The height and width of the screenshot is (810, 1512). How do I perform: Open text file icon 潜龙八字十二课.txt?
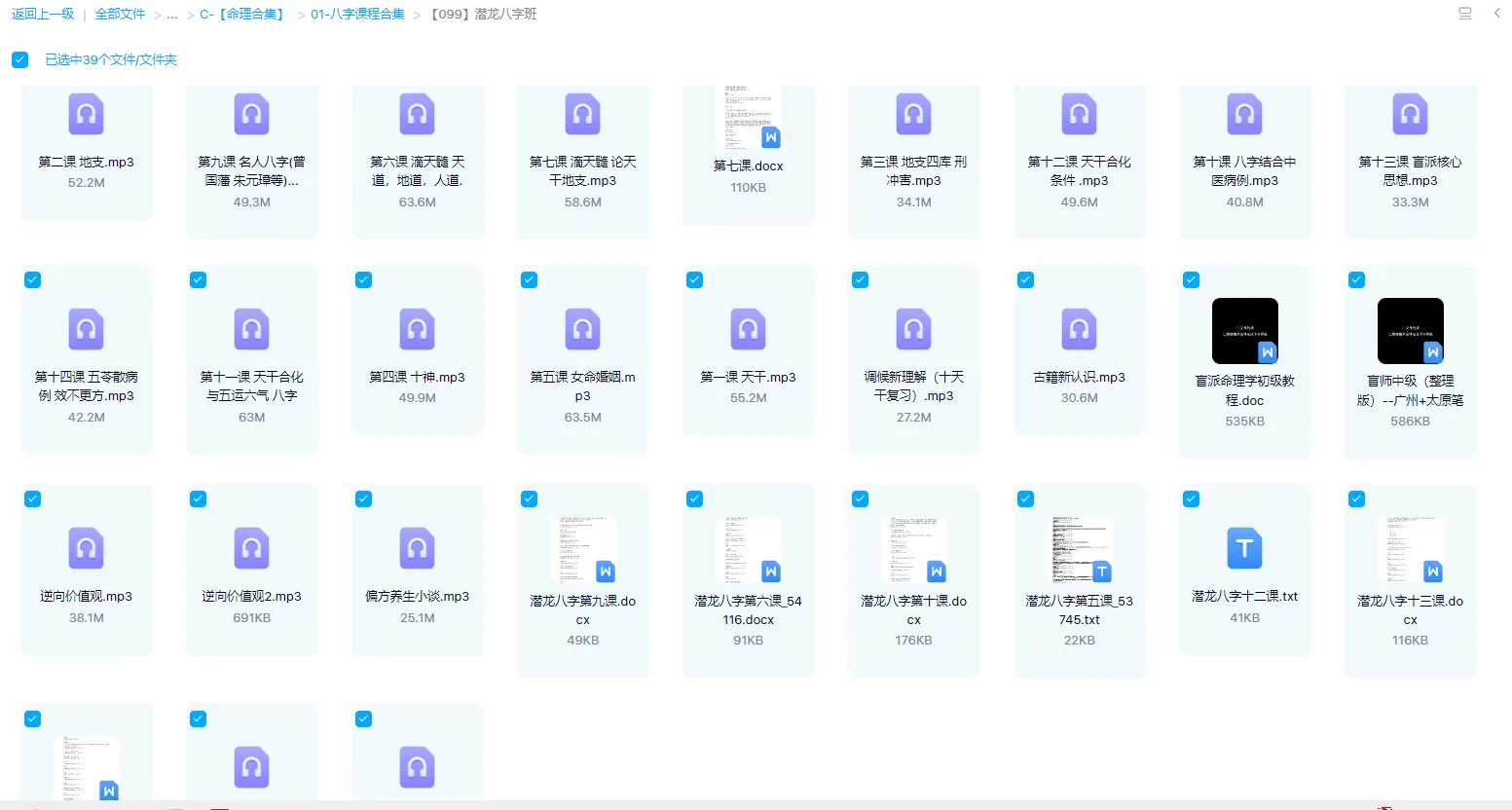(x=1244, y=548)
